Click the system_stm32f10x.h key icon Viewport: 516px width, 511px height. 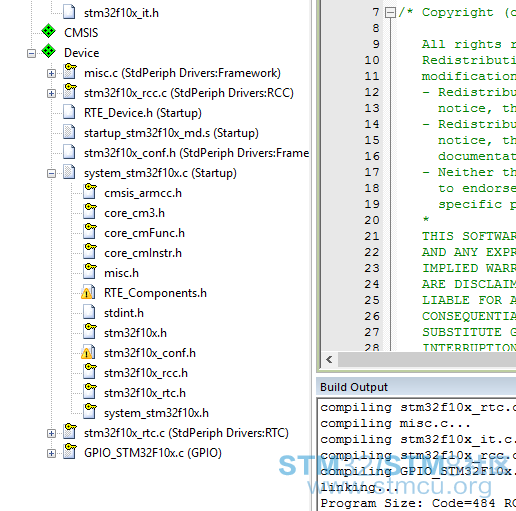pyautogui.click(x=90, y=411)
